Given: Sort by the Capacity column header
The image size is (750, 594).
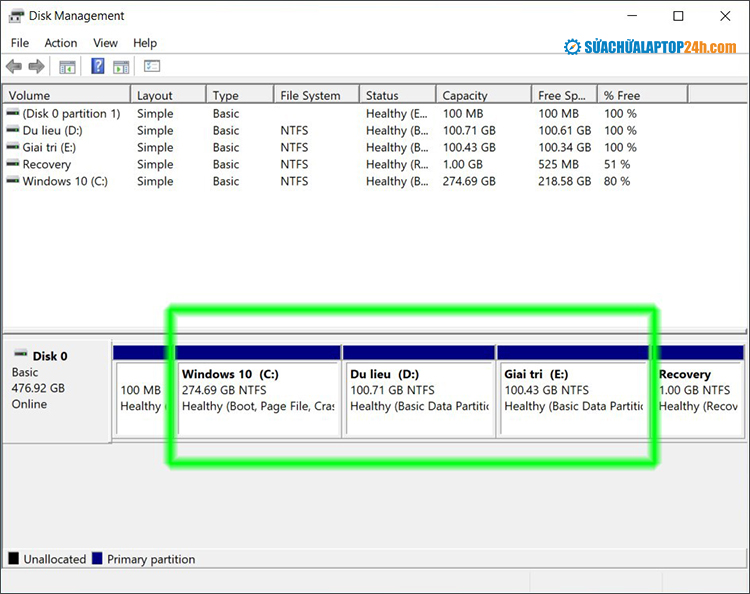Looking at the screenshot, I should point(484,95).
